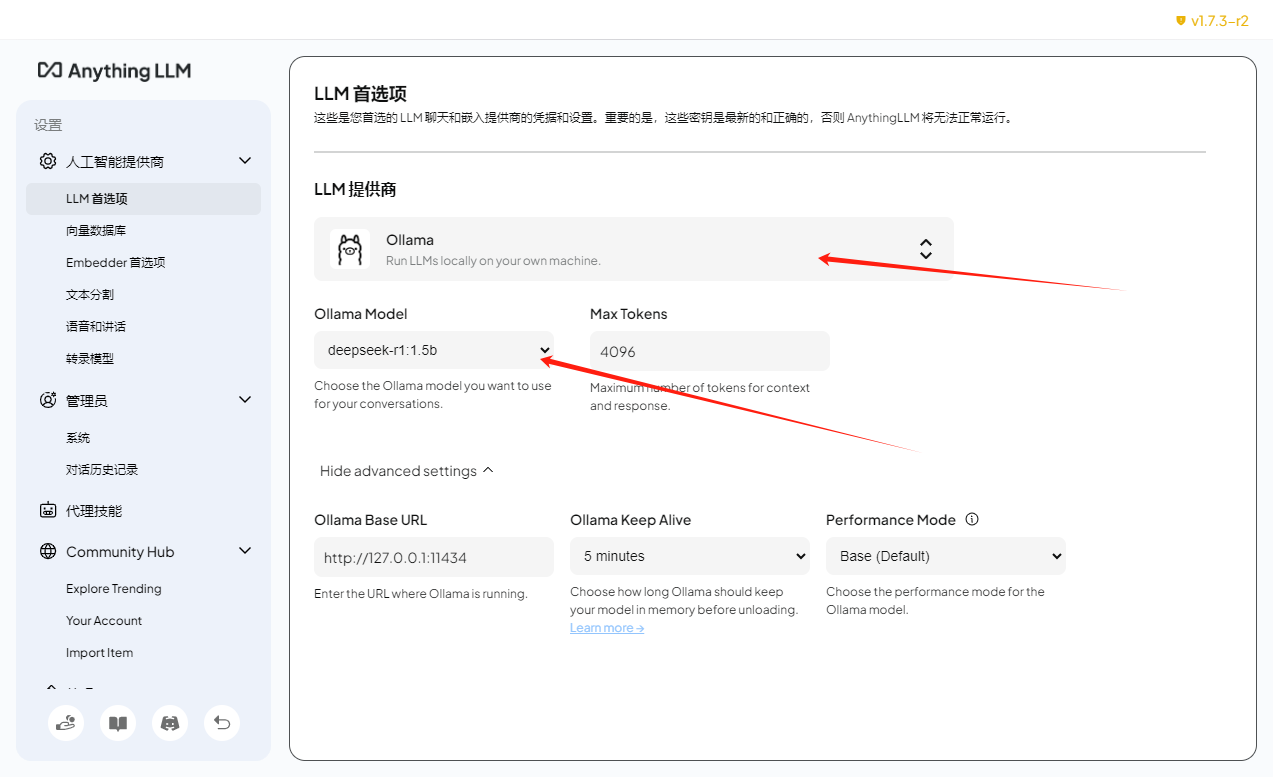Open the Performance Mode dropdown
This screenshot has height=777, width=1273.
click(x=946, y=556)
